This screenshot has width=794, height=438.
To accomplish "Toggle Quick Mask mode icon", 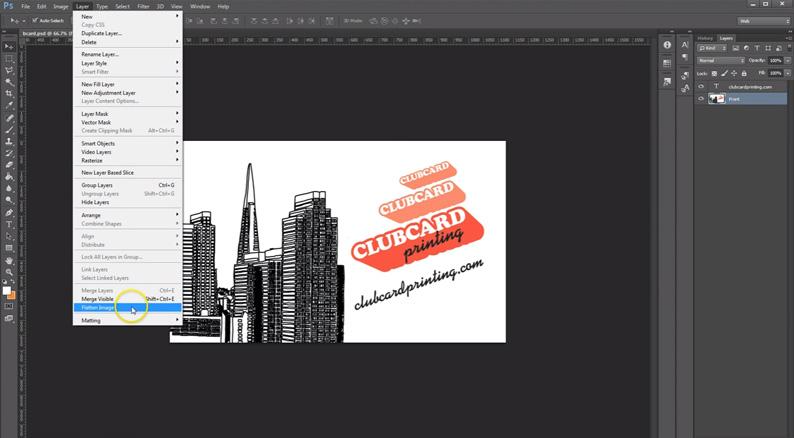I will click(x=9, y=306).
